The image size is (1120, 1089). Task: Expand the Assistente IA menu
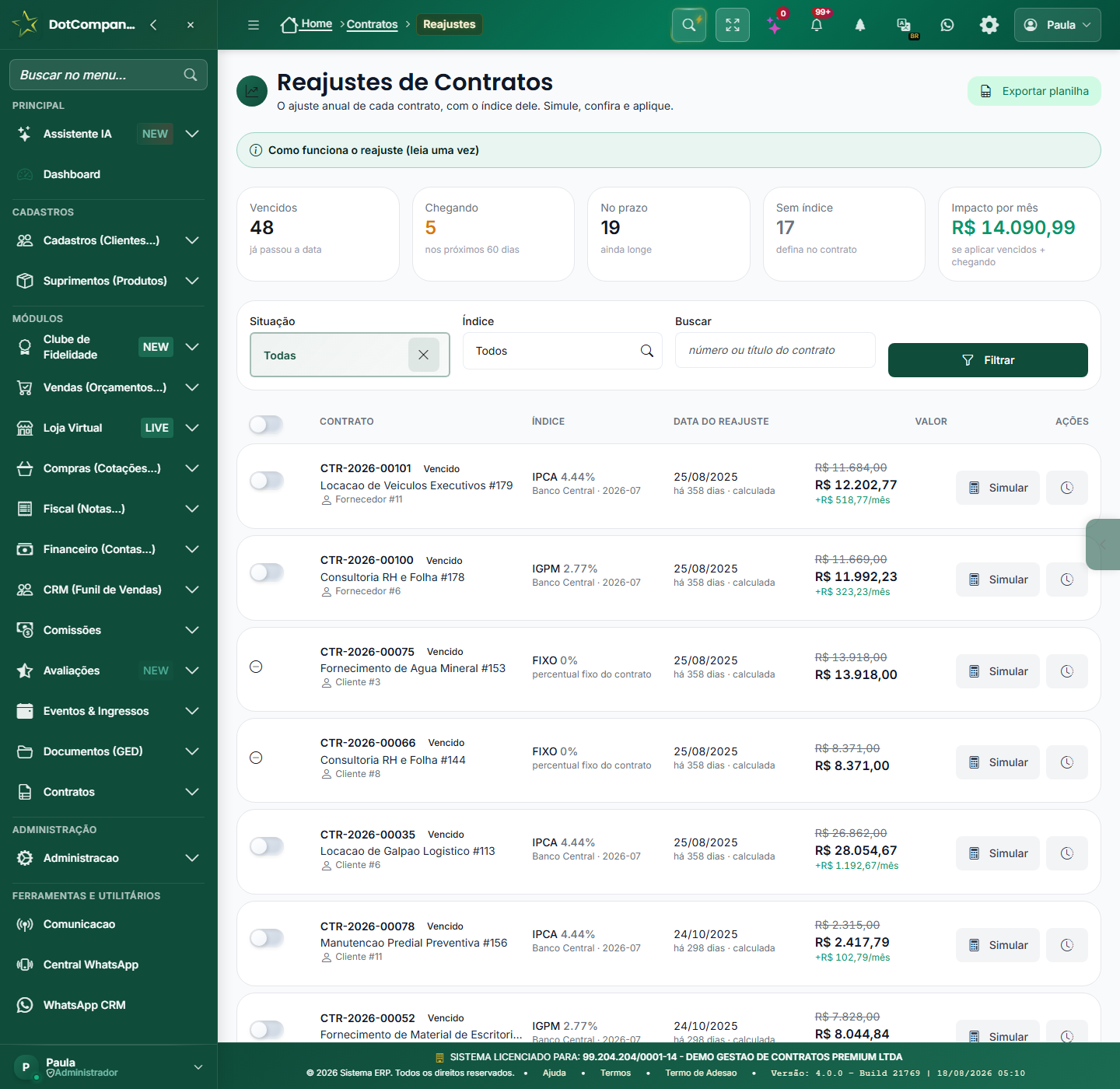(109, 134)
